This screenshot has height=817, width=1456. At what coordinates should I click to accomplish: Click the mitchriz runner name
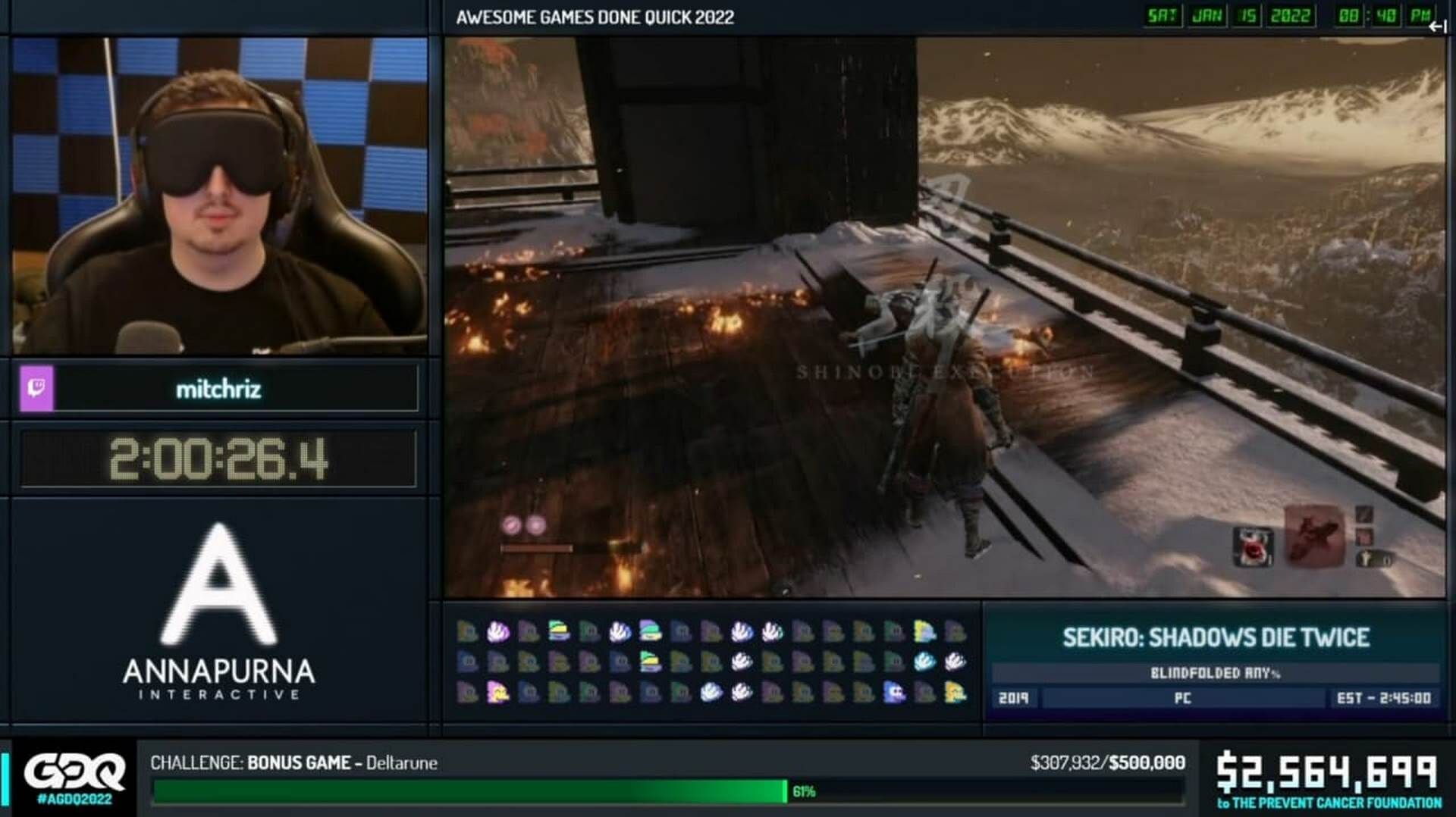(x=218, y=389)
